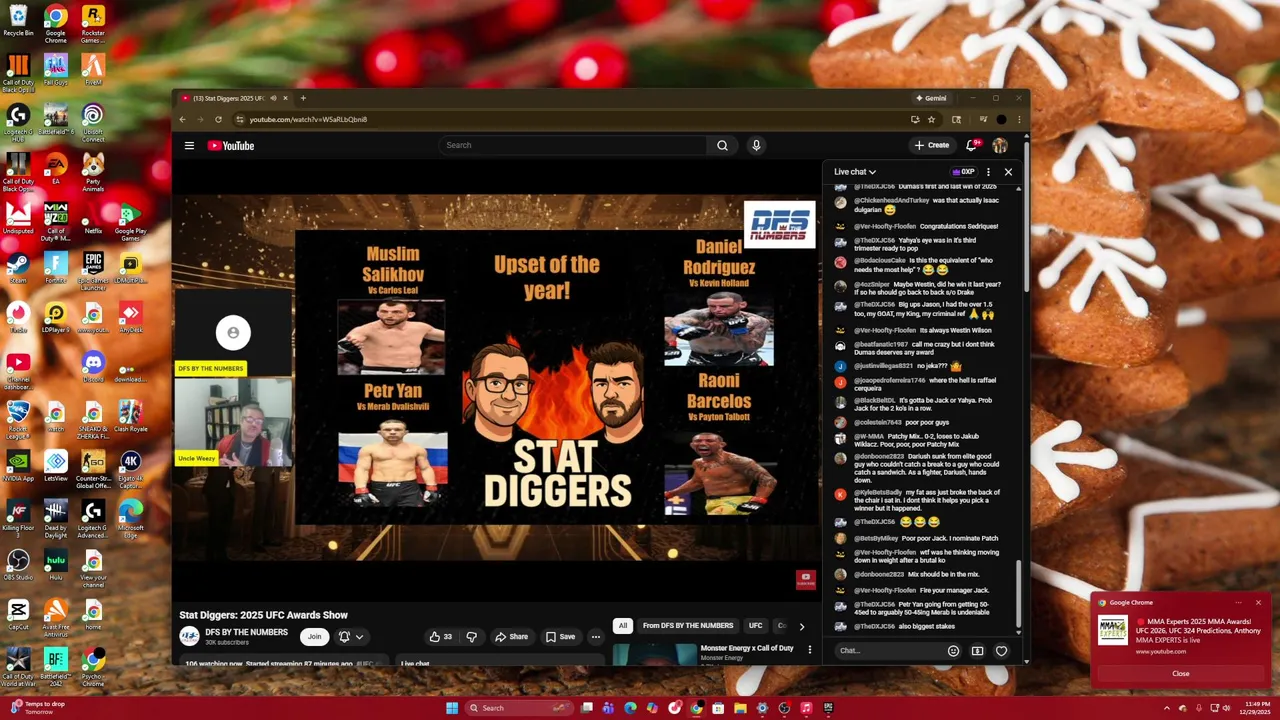Like the video with thumbs up
1280x720 pixels.
click(440, 636)
